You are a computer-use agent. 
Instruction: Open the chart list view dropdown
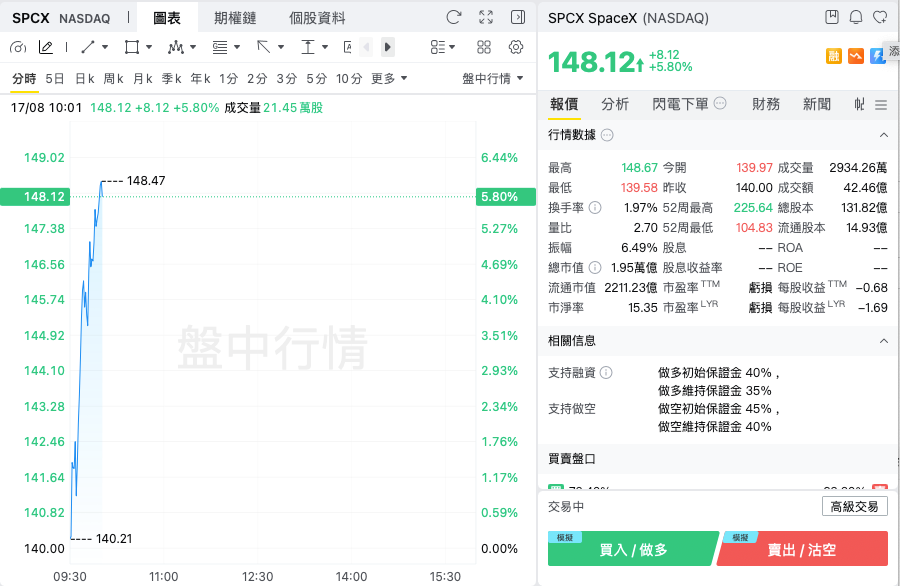click(443, 47)
